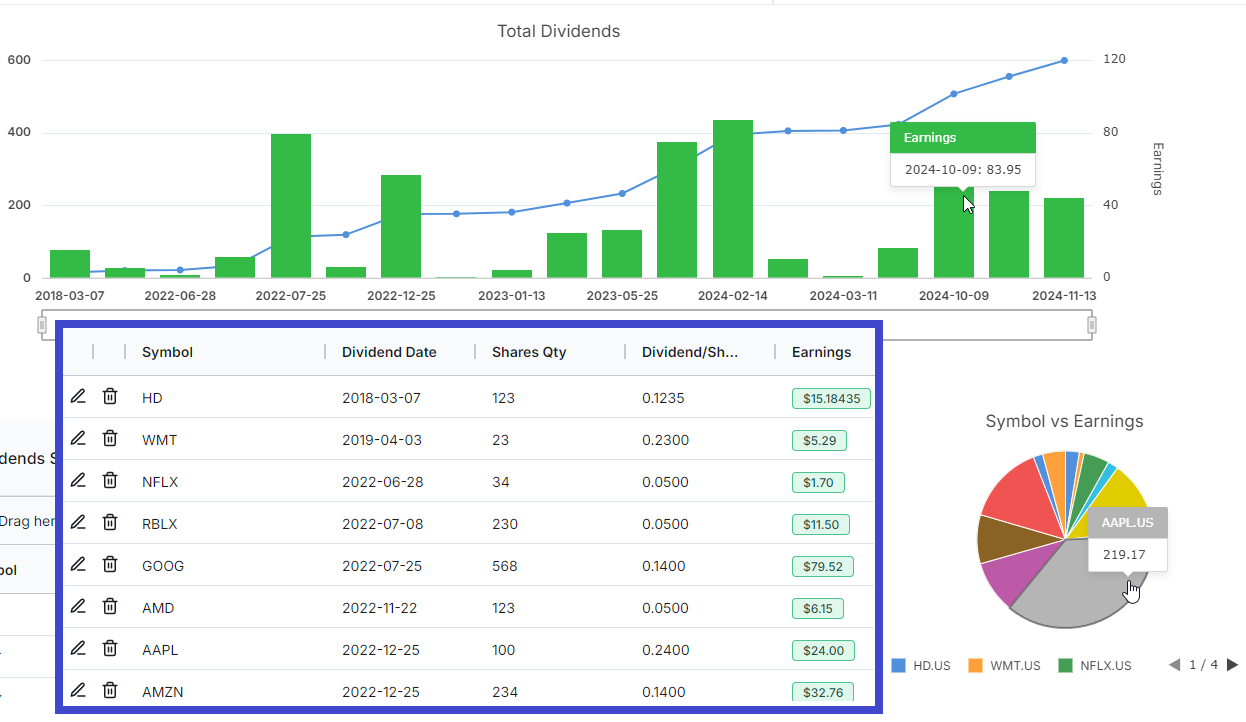This screenshot has width=1246, height=722.
Task: Delete the AMD row
Action: tap(110, 607)
